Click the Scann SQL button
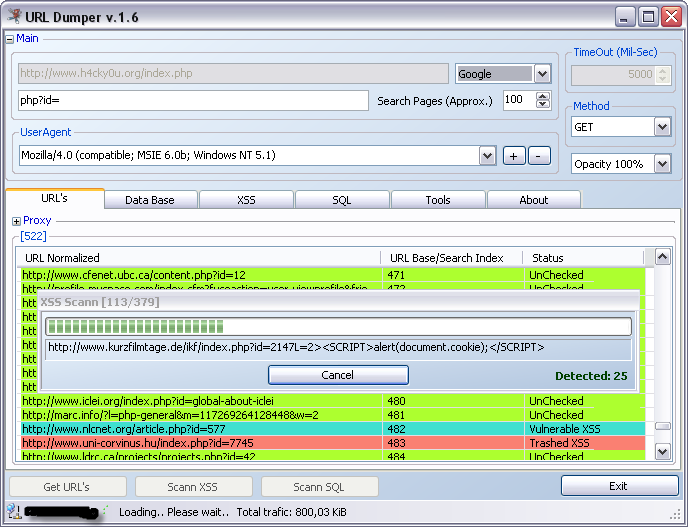Viewport: 688px width, 527px height. click(x=319, y=487)
